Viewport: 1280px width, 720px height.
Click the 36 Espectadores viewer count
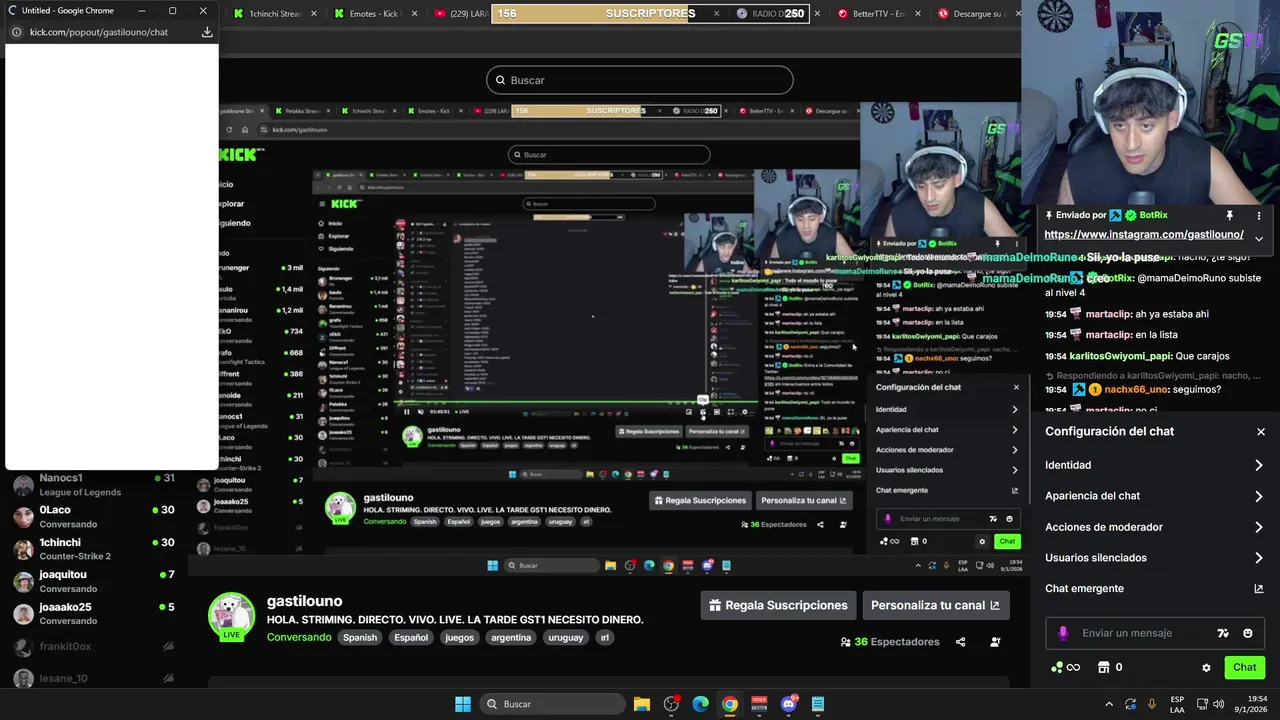pyautogui.click(x=890, y=642)
